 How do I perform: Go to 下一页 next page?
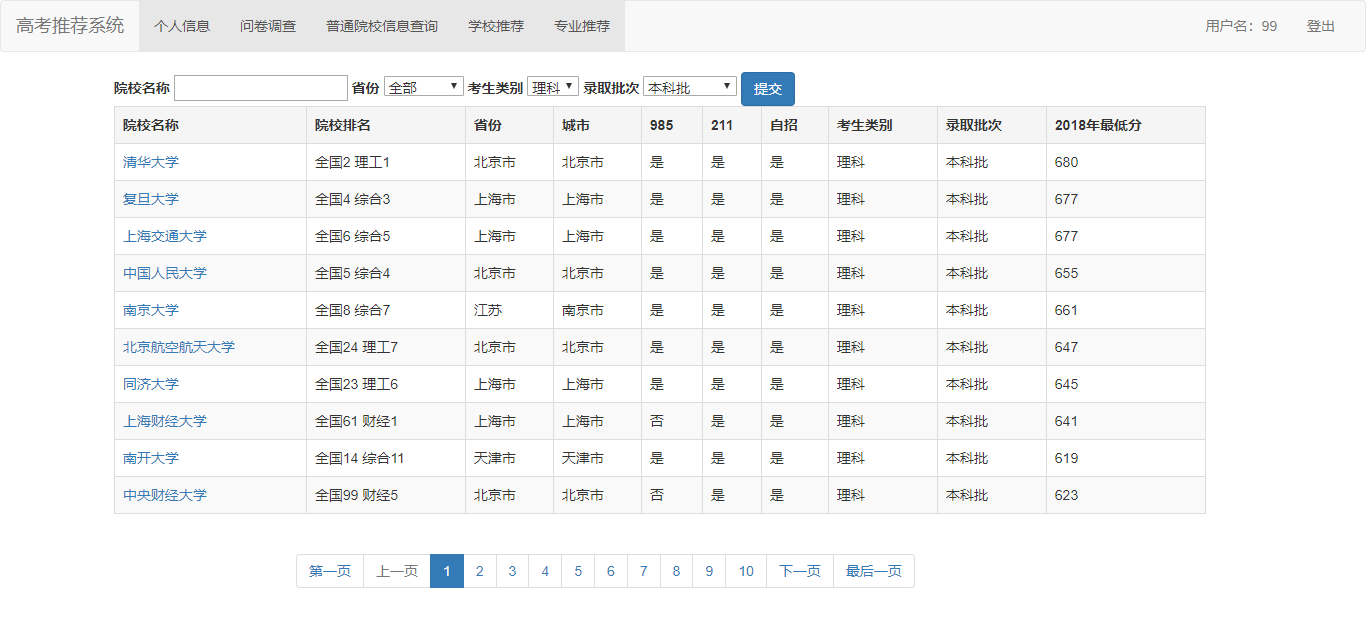click(x=800, y=571)
